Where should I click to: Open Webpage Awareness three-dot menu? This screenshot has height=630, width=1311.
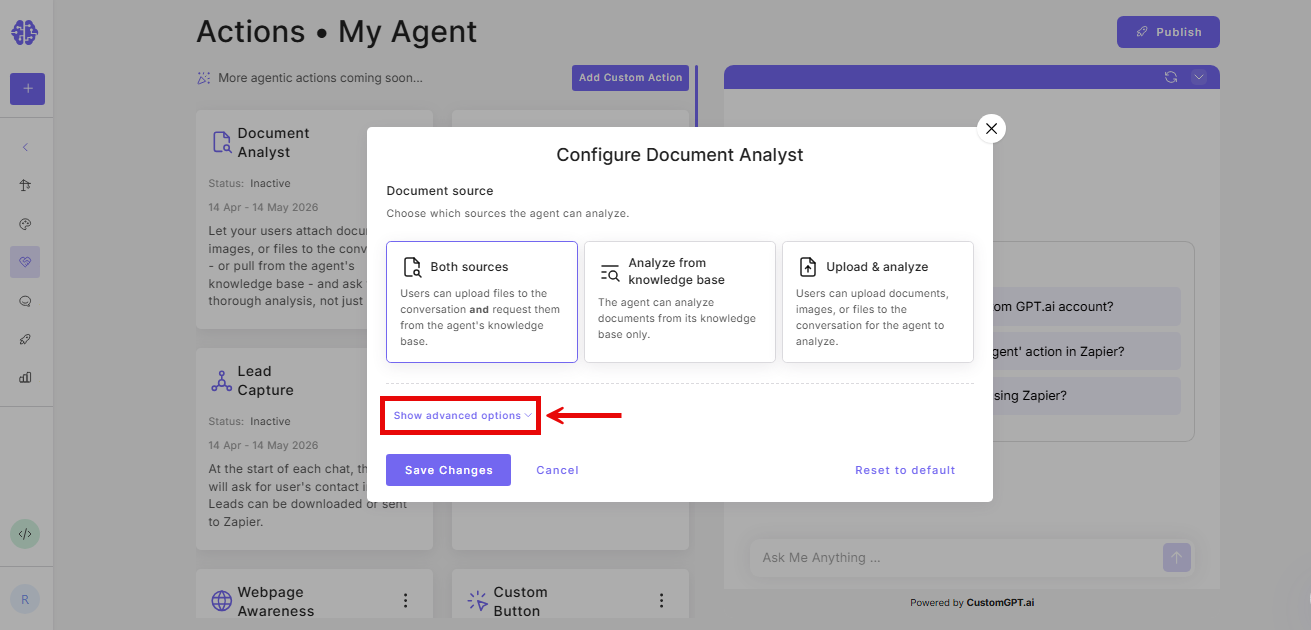406,601
